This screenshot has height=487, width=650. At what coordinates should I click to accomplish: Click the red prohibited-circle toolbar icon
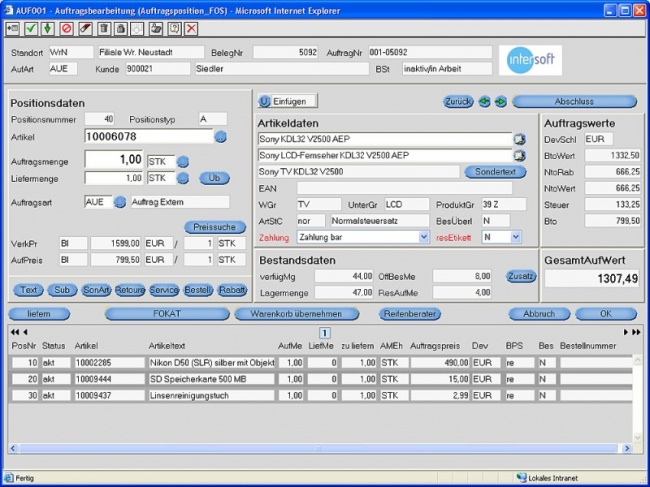click(67, 29)
